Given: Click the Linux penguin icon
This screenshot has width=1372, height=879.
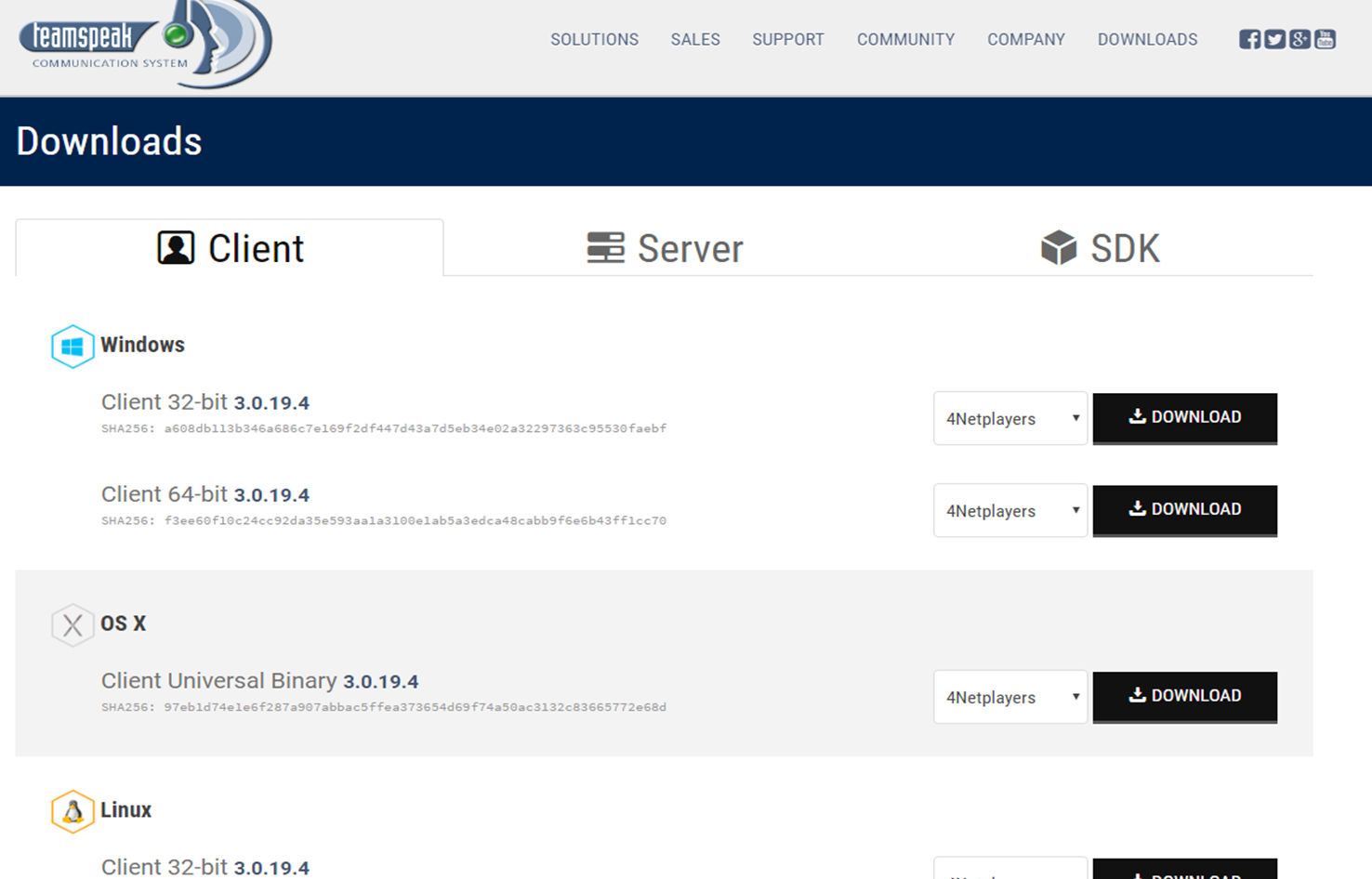Looking at the screenshot, I should click(x=73, y=811).
